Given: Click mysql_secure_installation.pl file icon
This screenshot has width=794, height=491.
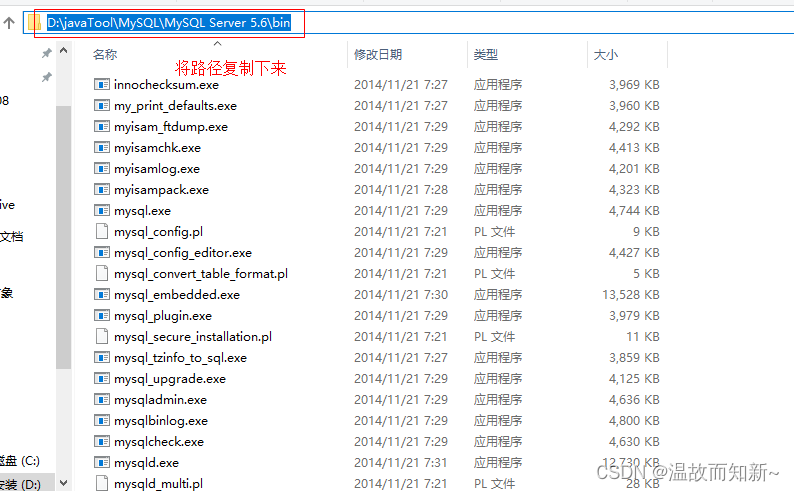Looking at the screenshot, I should pyautogui.click(x=102, y=337).
